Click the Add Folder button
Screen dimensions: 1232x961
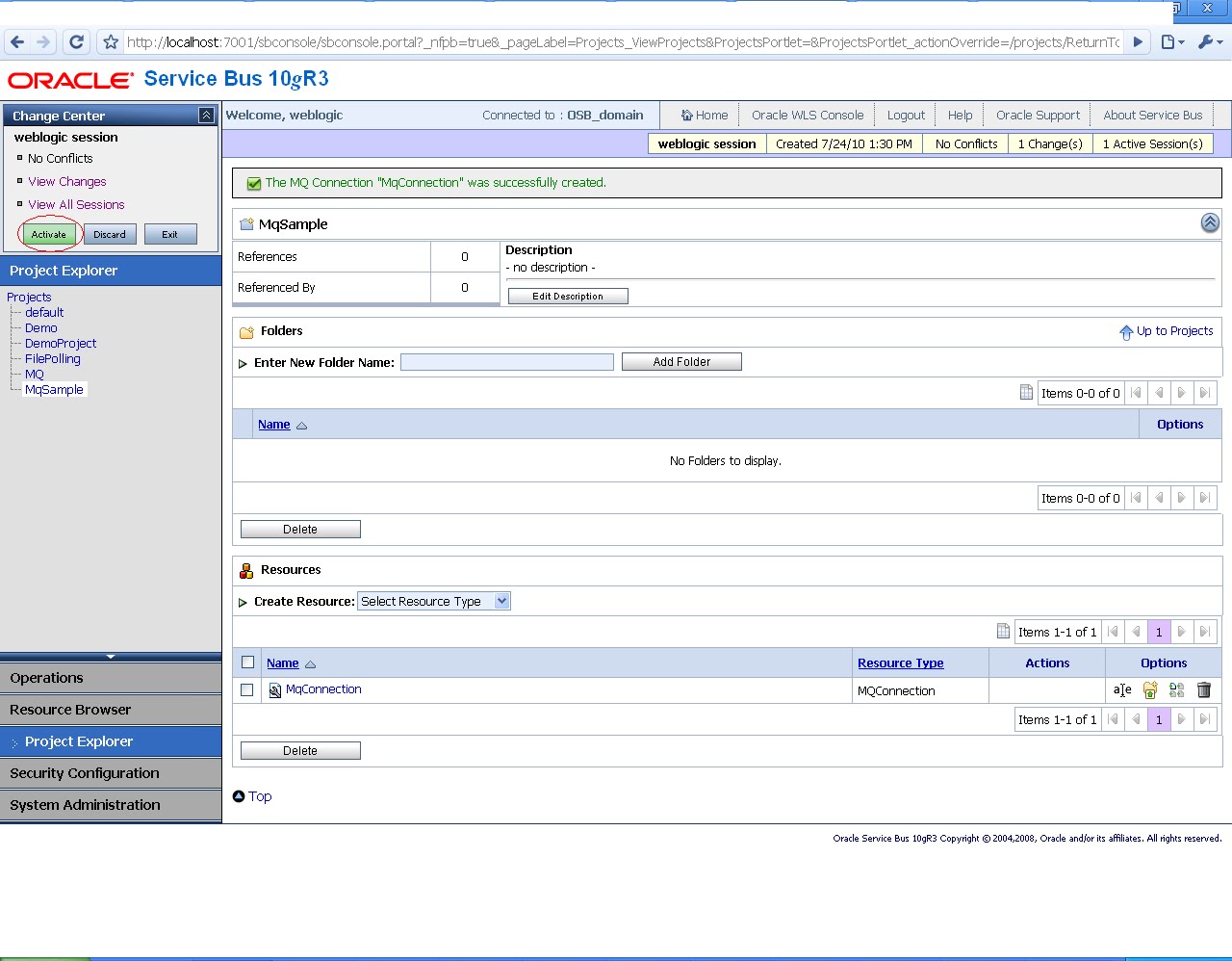click(x=681, y=362)
